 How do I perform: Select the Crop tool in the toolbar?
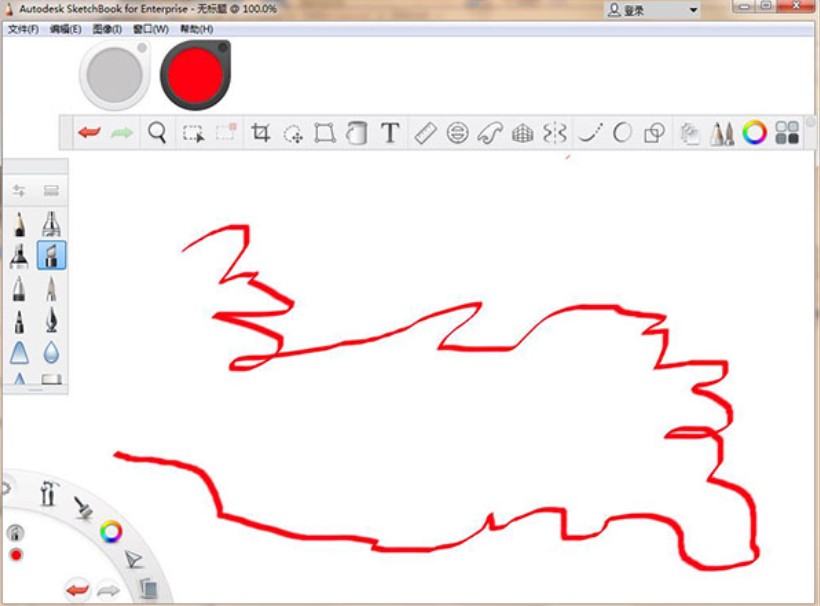[262, 131]
